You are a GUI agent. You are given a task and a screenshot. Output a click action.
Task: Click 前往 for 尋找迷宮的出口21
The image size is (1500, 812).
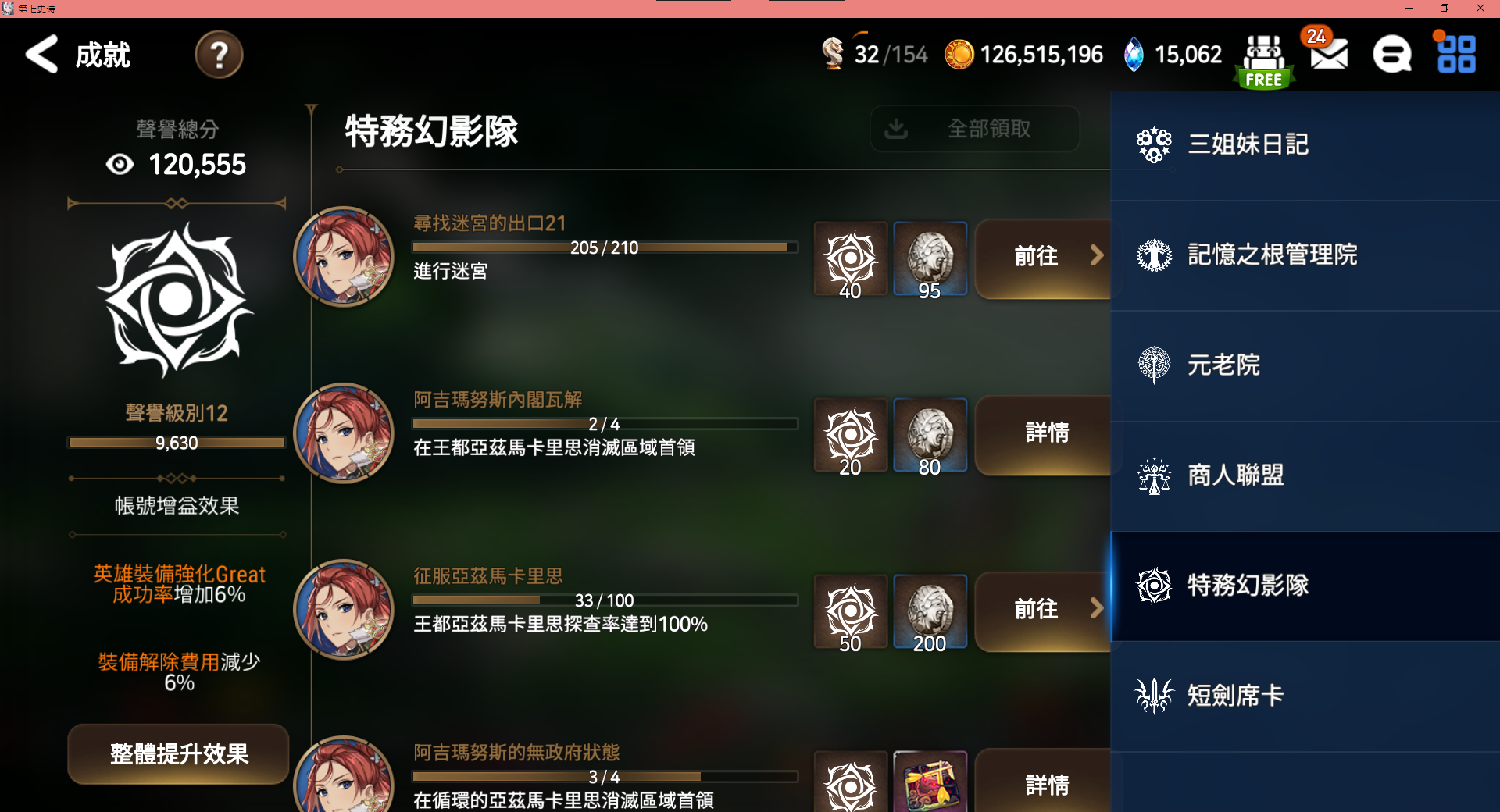(1044, 258)
